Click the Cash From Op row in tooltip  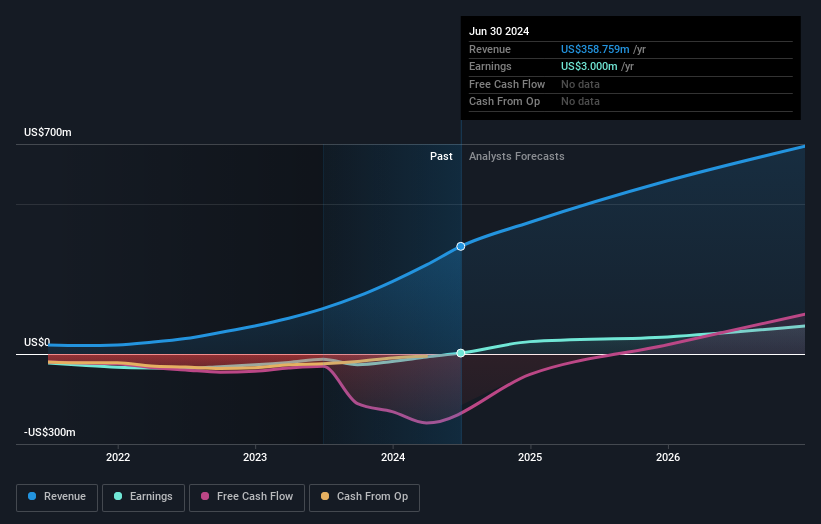tap(630, 102)
